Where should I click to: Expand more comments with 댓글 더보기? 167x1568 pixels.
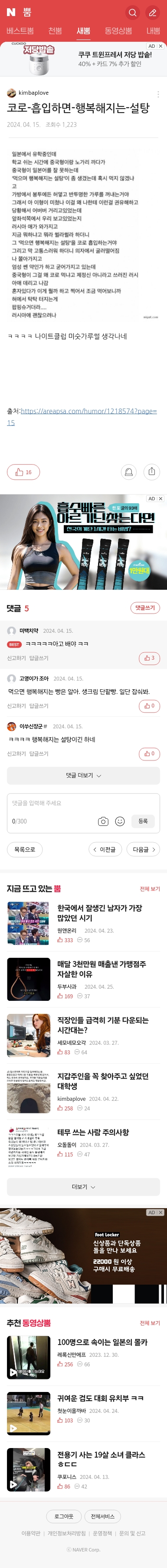tap(83, 775)
